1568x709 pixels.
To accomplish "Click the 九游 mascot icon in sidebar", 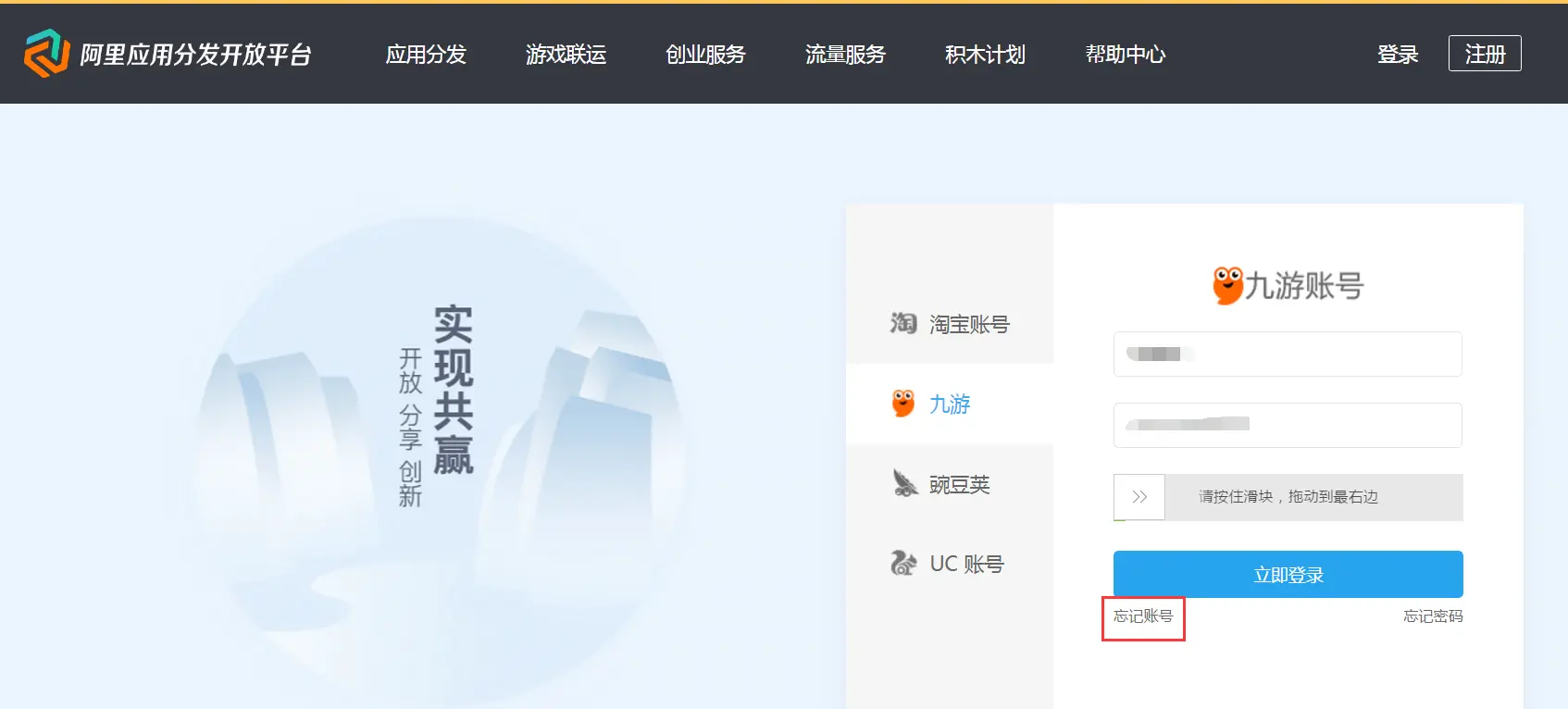I will 903,404.
